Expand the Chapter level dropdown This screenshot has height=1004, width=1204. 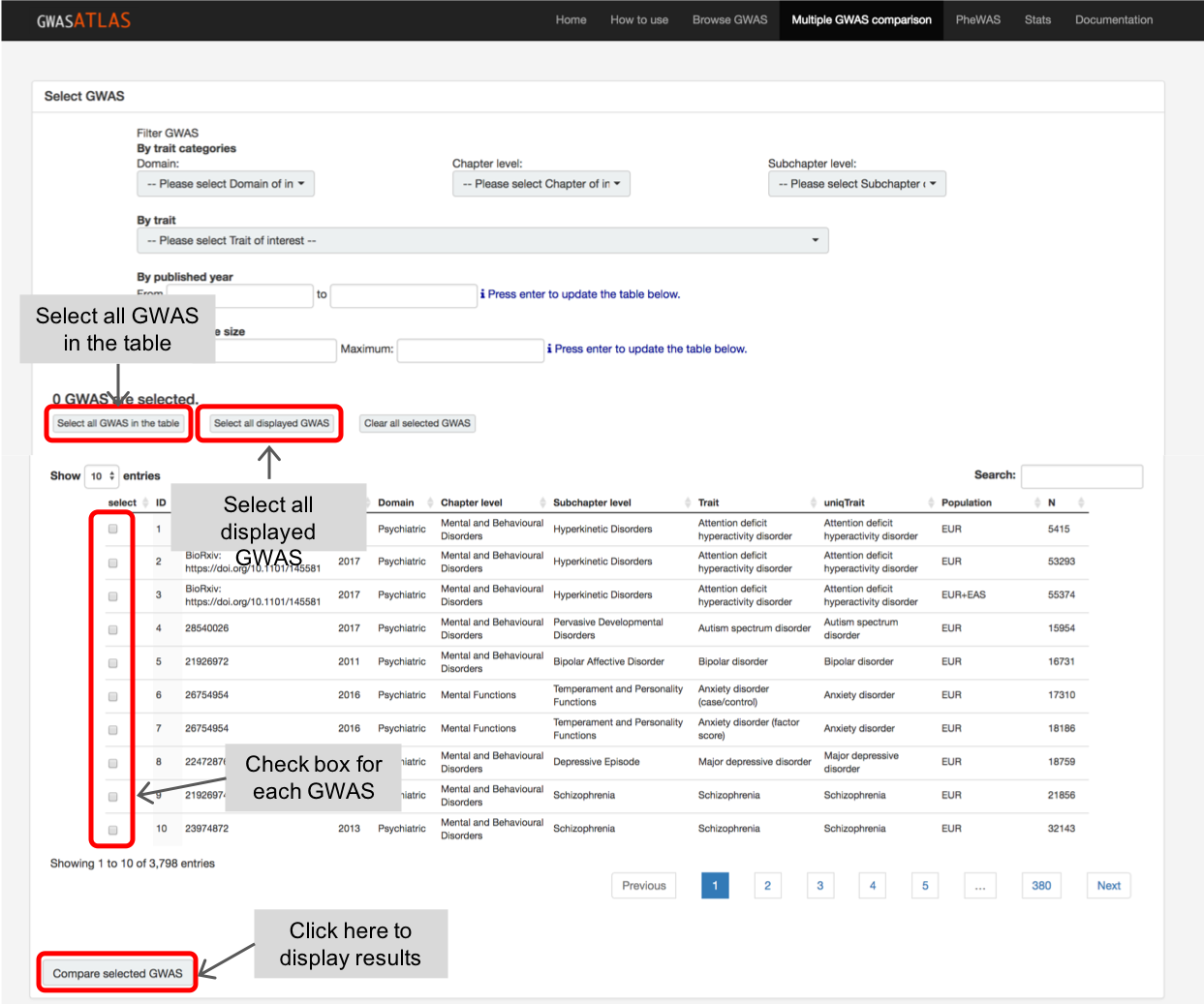pos(540,184)
